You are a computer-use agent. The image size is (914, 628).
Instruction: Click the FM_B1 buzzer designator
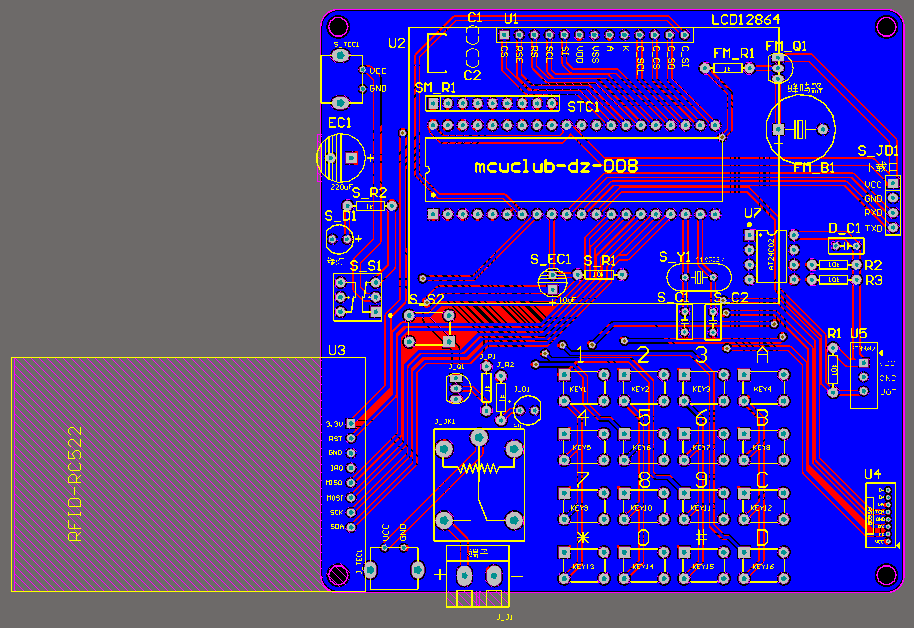[814, 168]
